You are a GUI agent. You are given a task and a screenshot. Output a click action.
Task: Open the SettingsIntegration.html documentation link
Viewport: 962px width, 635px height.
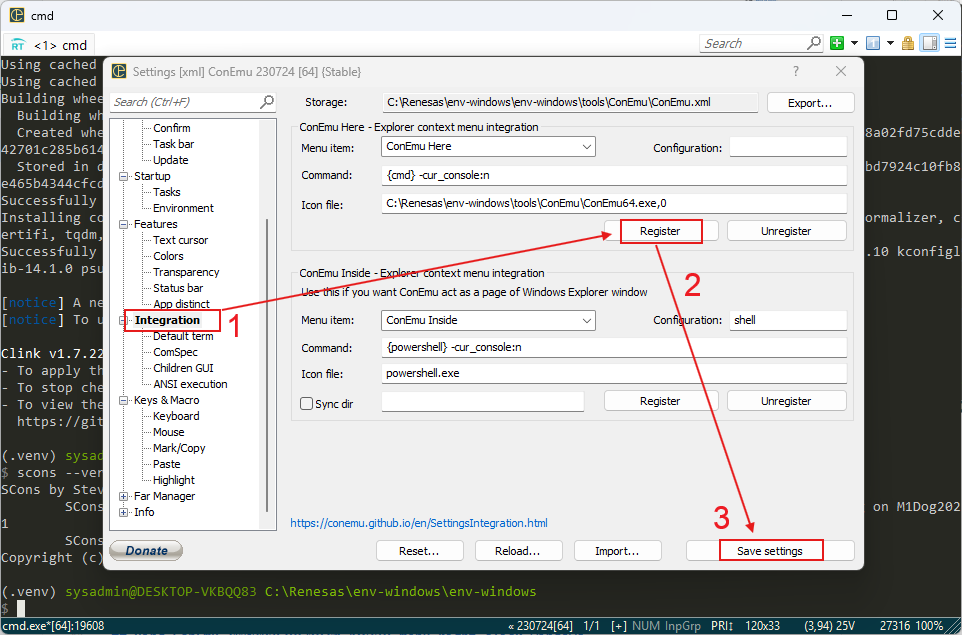pos(419,523)
